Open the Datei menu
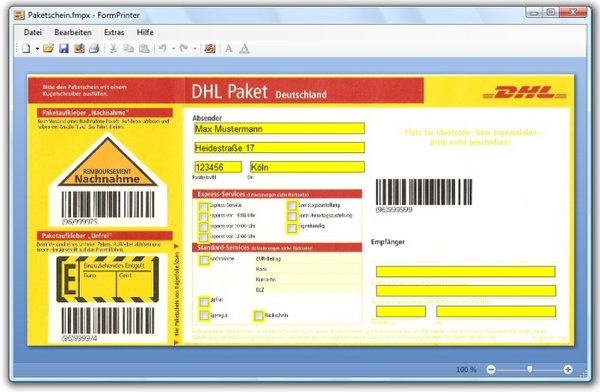This screenshot has height=392, width=600. pos(33,33)
